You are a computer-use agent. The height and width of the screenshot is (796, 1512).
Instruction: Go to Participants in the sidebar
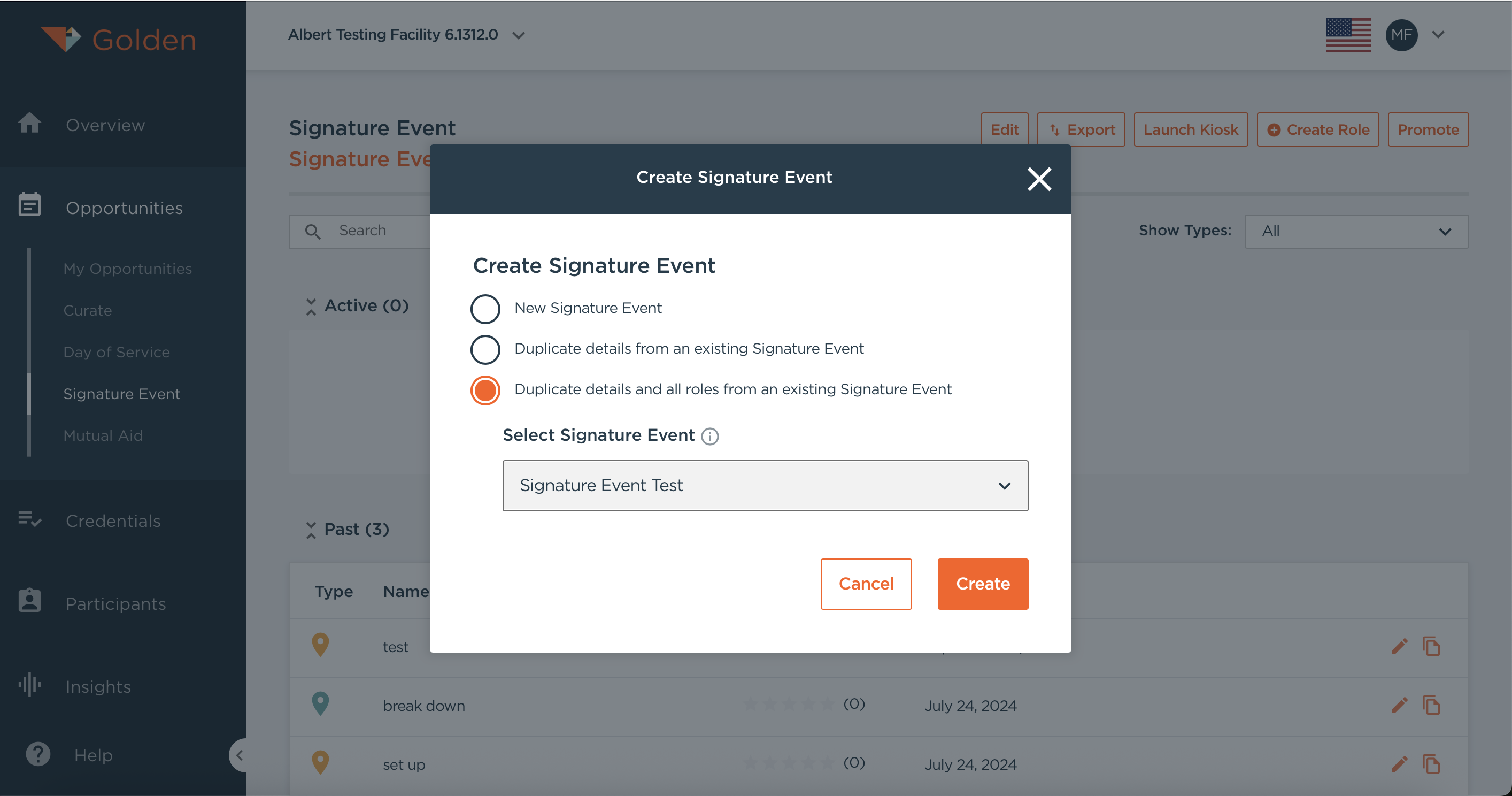click(x=115, y=603)
